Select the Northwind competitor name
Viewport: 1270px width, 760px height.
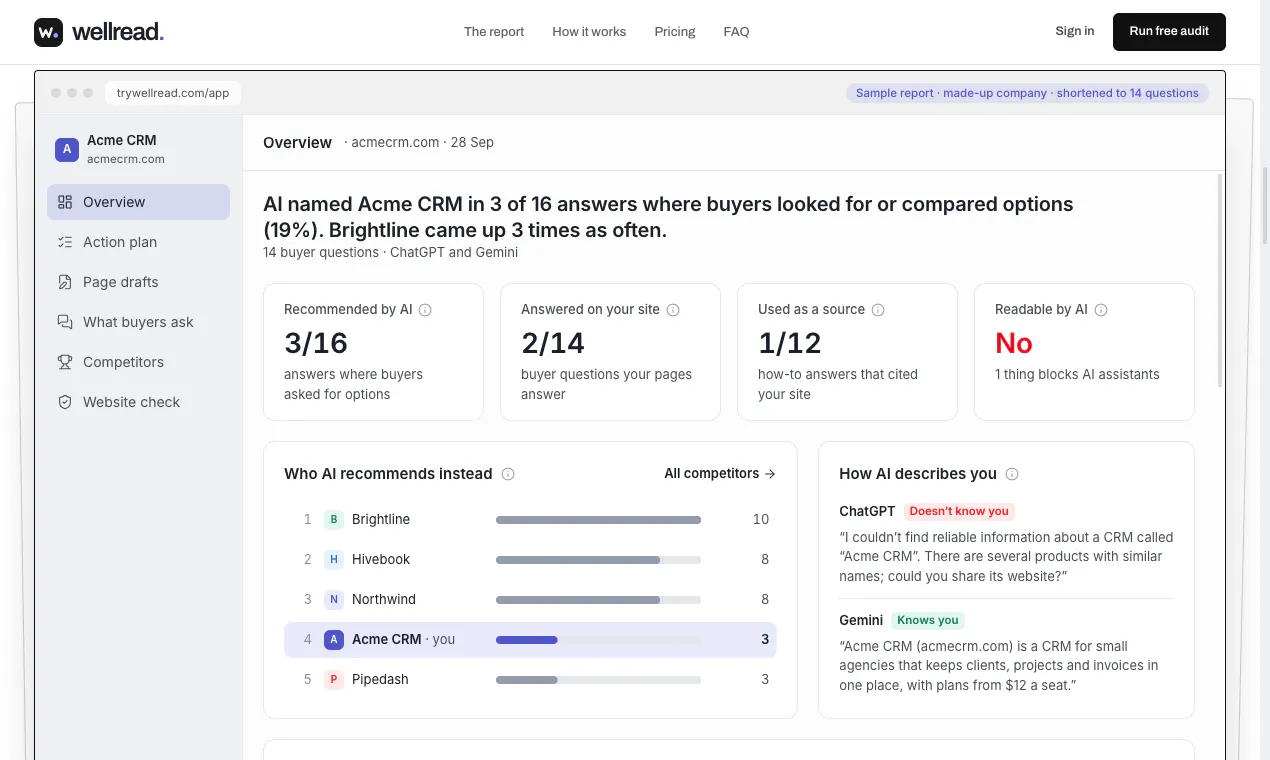coord(384,599)
